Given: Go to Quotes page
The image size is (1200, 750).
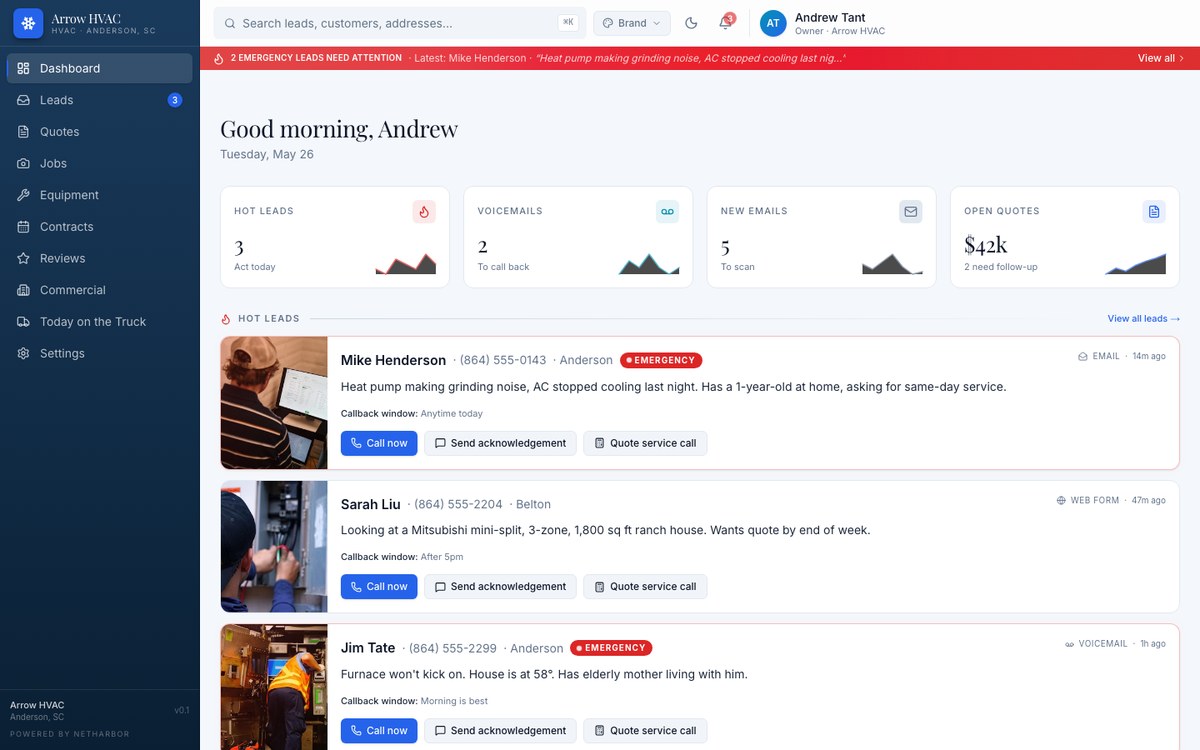Looking at the screenshot, I should (100, 132).
